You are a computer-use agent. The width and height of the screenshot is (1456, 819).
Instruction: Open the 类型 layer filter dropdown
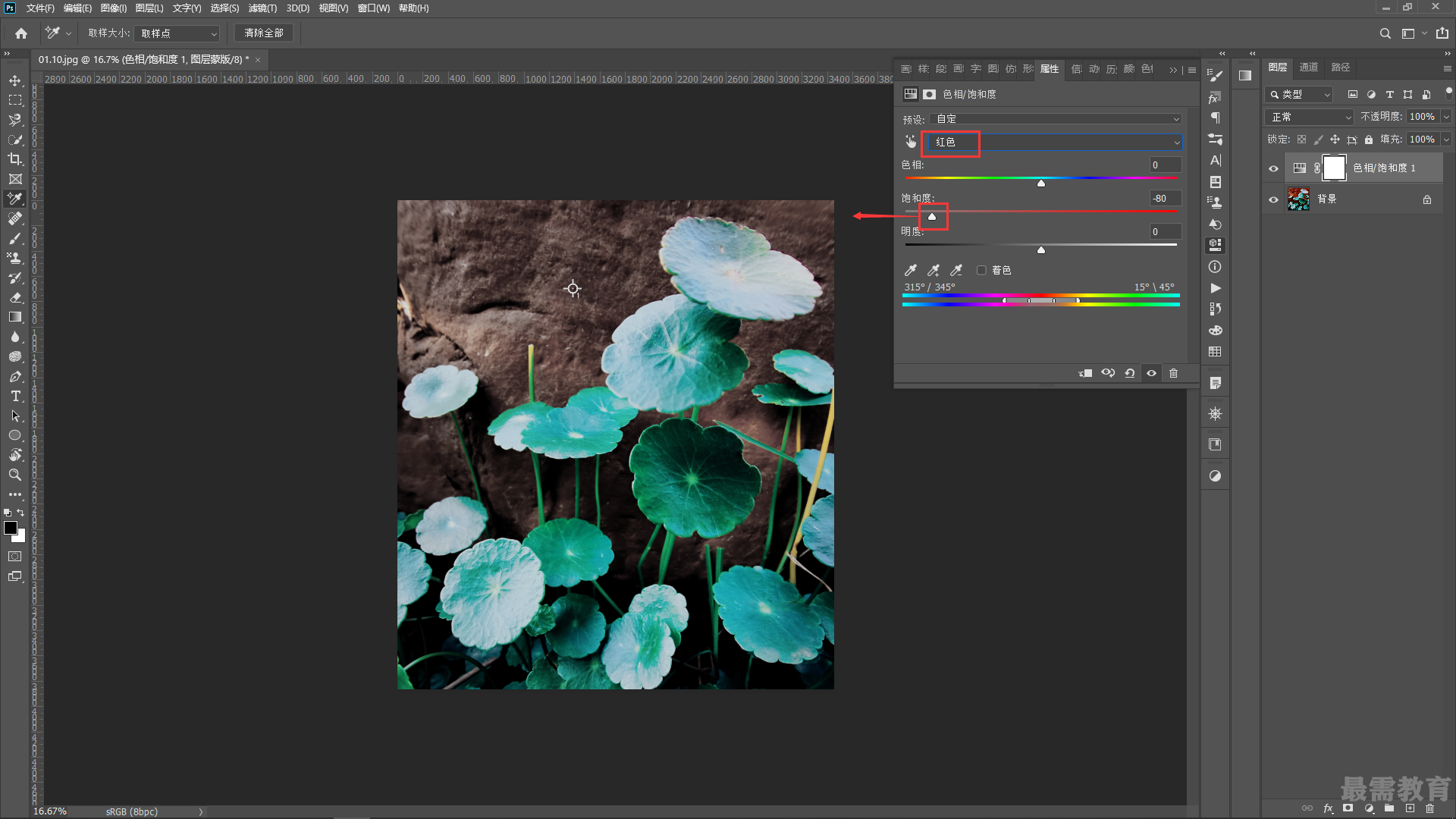[1299, 94]
